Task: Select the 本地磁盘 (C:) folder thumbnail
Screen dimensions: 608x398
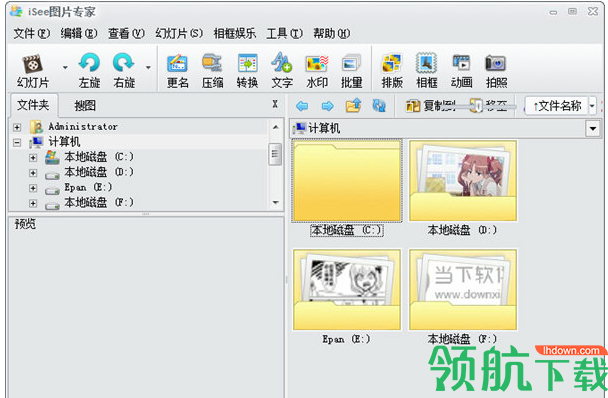Action: (347, 181)
